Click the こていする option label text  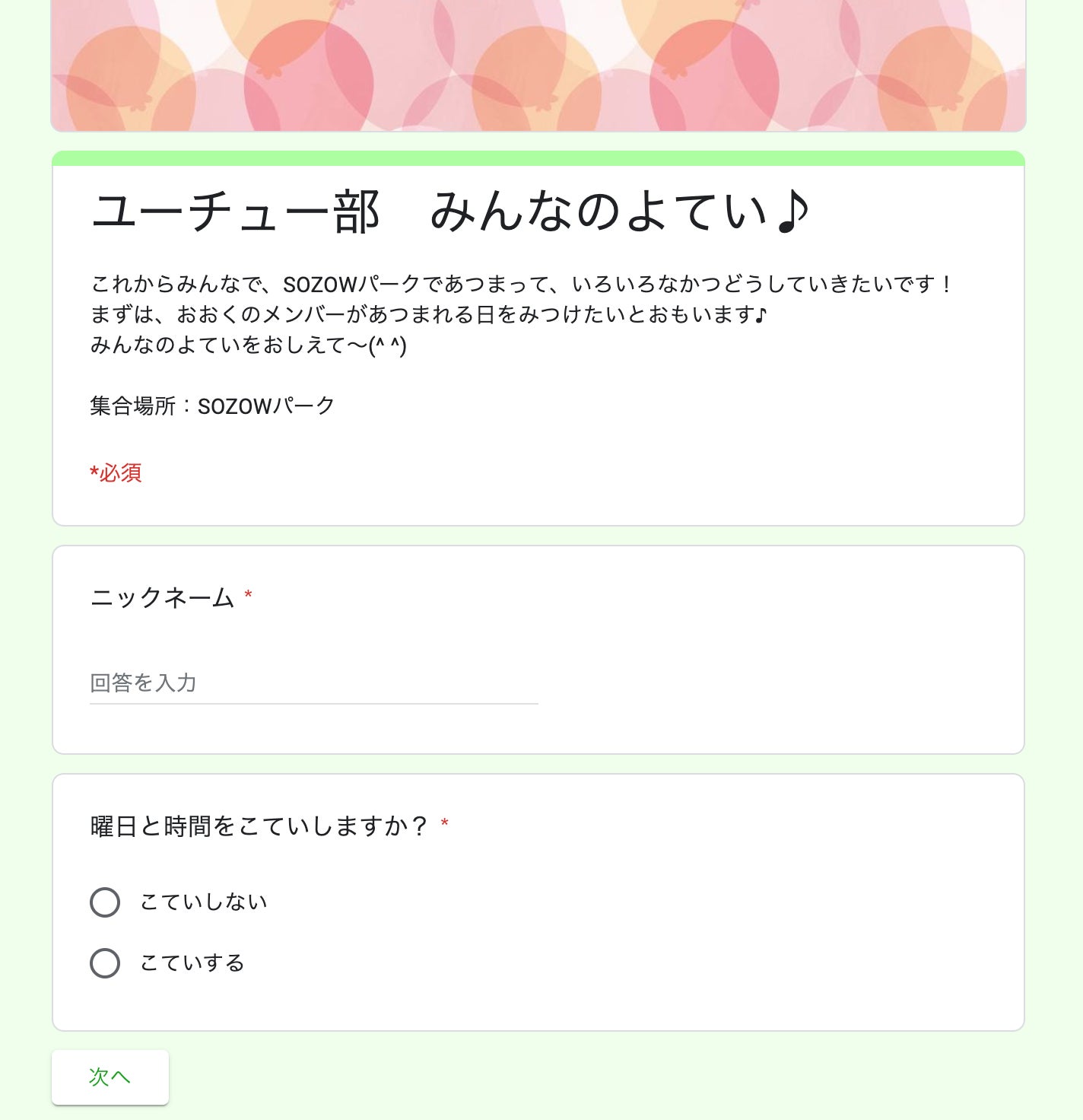pyautogui.click(x=192, y=963)
